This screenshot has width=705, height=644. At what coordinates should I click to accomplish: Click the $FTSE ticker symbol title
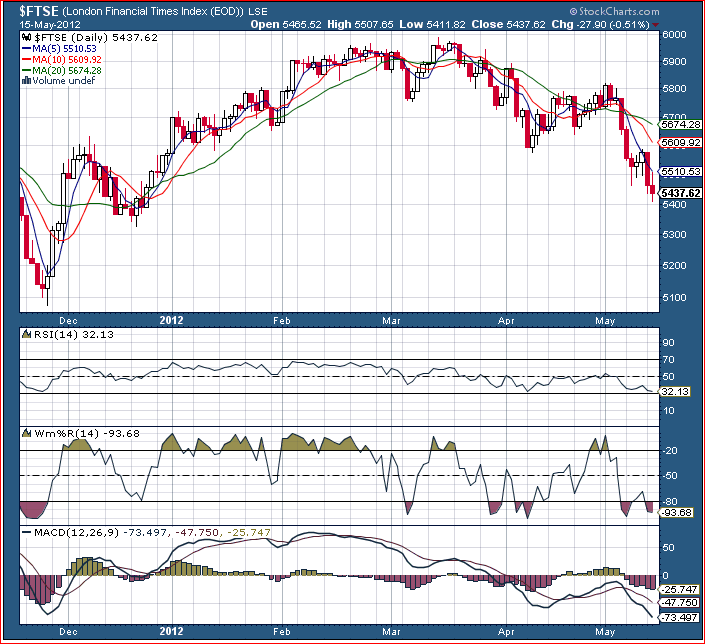coord(38,11)
